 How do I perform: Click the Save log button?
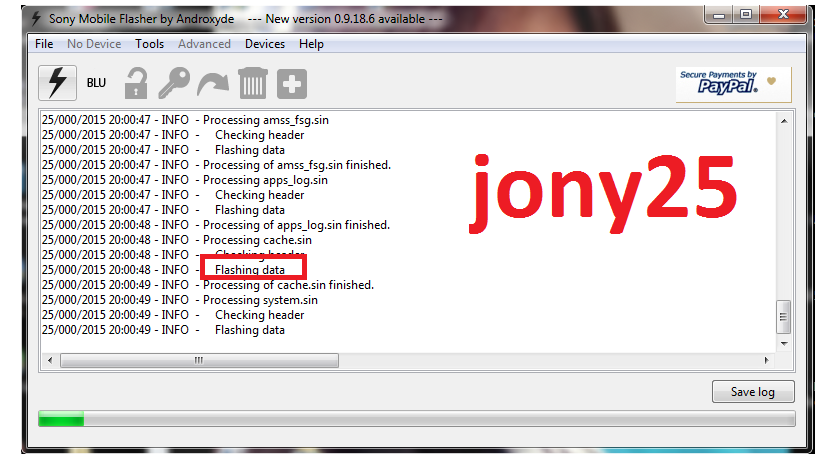[x=752, y=392]
